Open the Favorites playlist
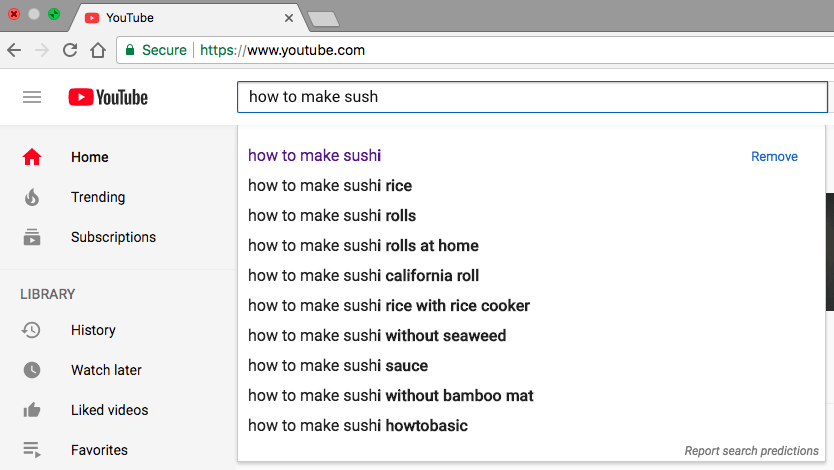Viewport: 834px width, 470px height. point(98,450)
